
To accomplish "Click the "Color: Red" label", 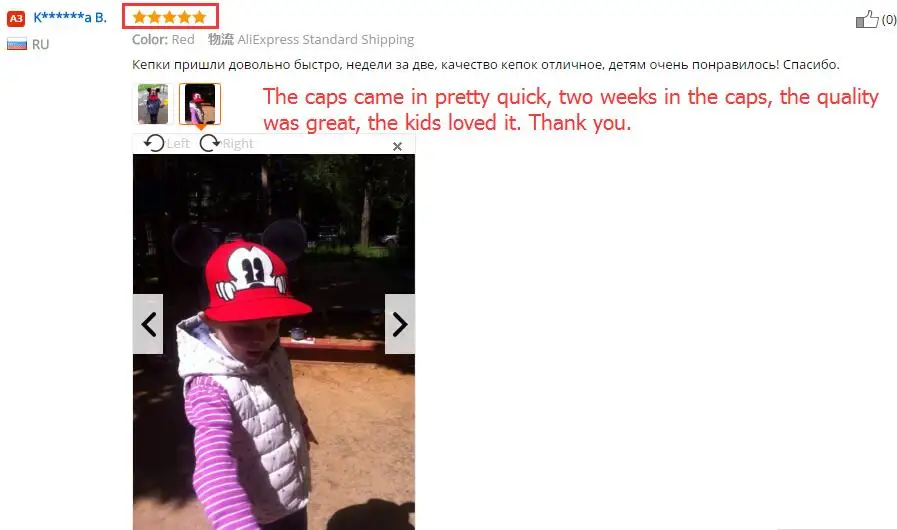I will click(x=163, y=39).
